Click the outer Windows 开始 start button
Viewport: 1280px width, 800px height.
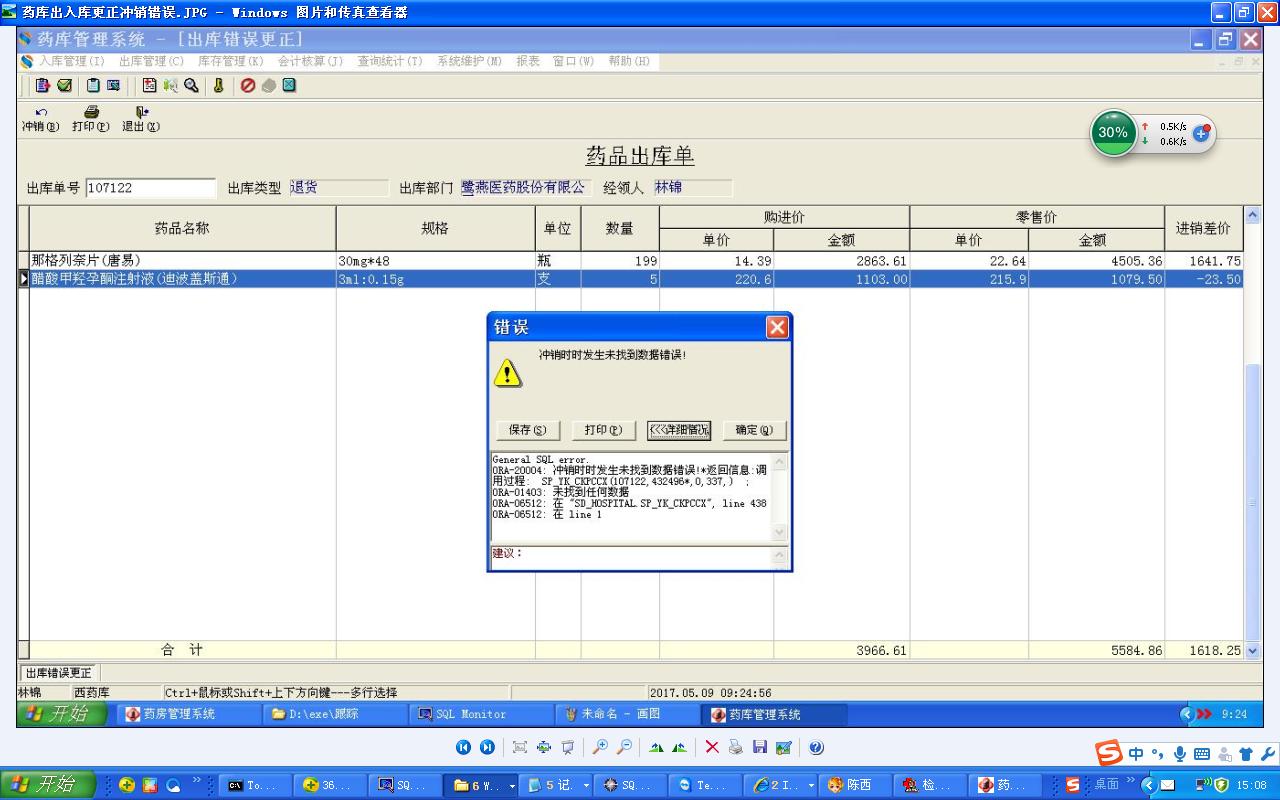point(48,785)
